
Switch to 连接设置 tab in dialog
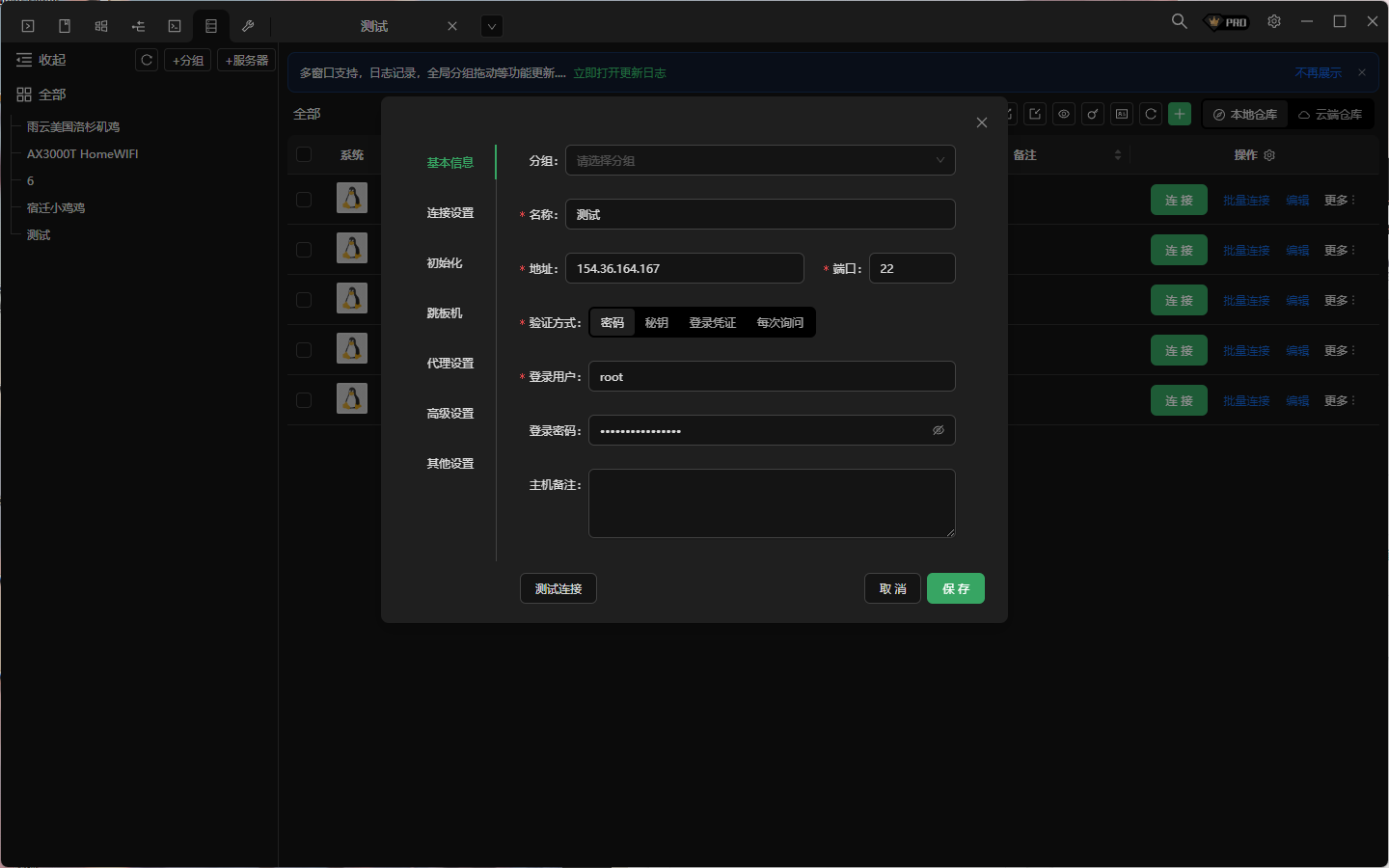(450, 213)
